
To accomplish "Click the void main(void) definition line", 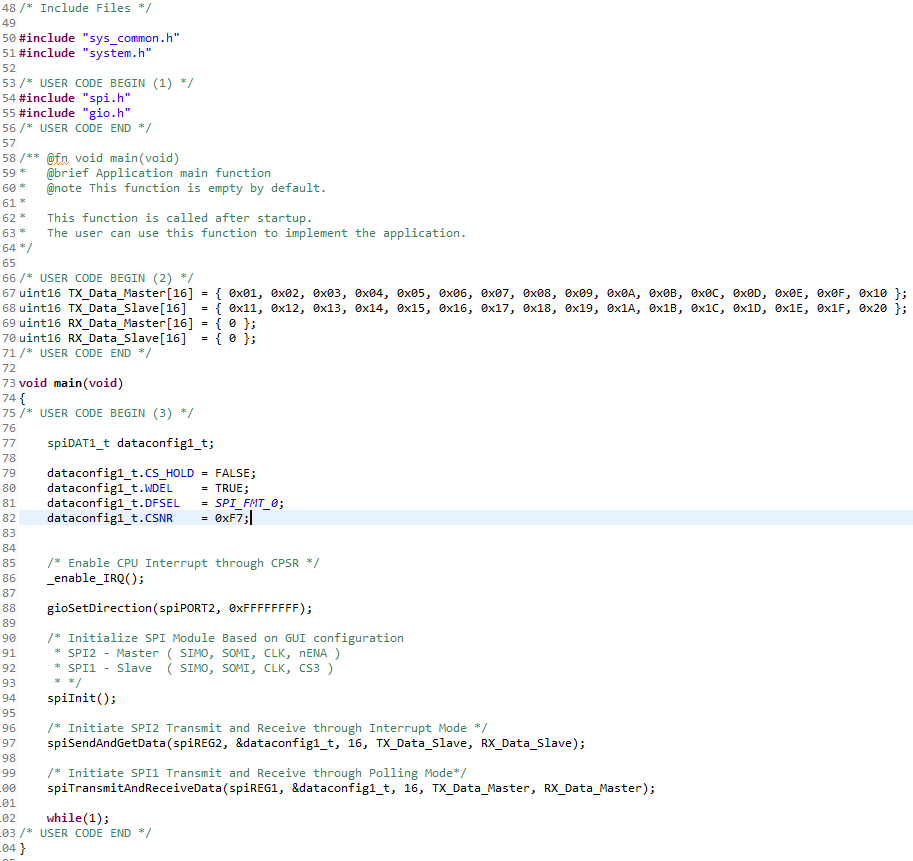I will pyautogui.click(x=71, y=383).
